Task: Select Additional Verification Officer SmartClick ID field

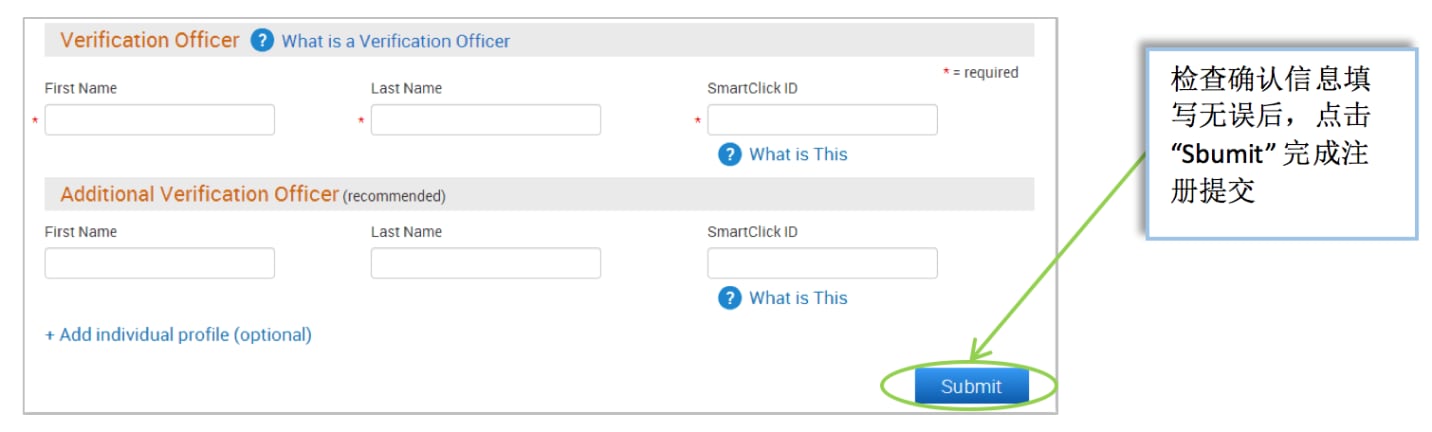Action: pyautogui.click(x=822, y=263)
